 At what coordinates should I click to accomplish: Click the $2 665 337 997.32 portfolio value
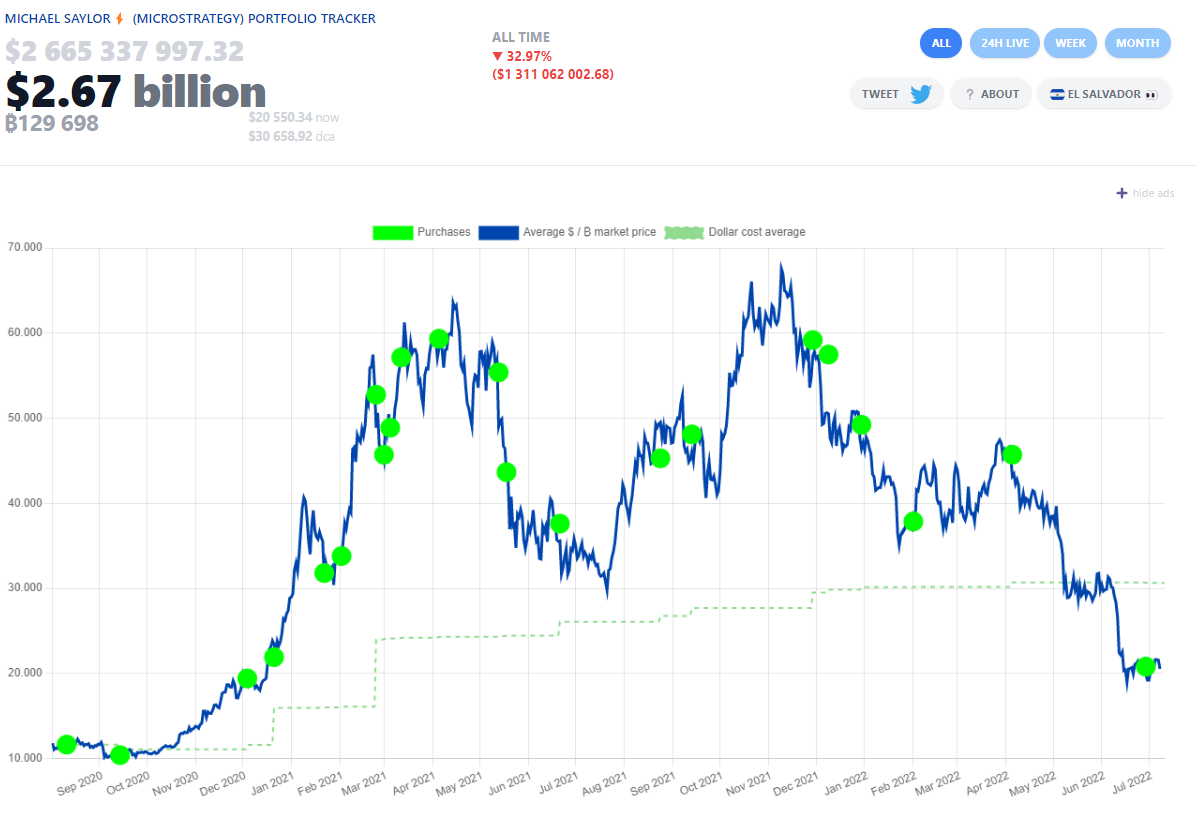coord(124,51)
